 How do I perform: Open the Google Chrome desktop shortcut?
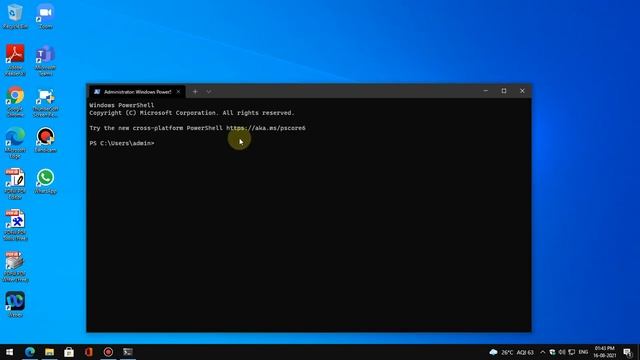tap(15, 102)
